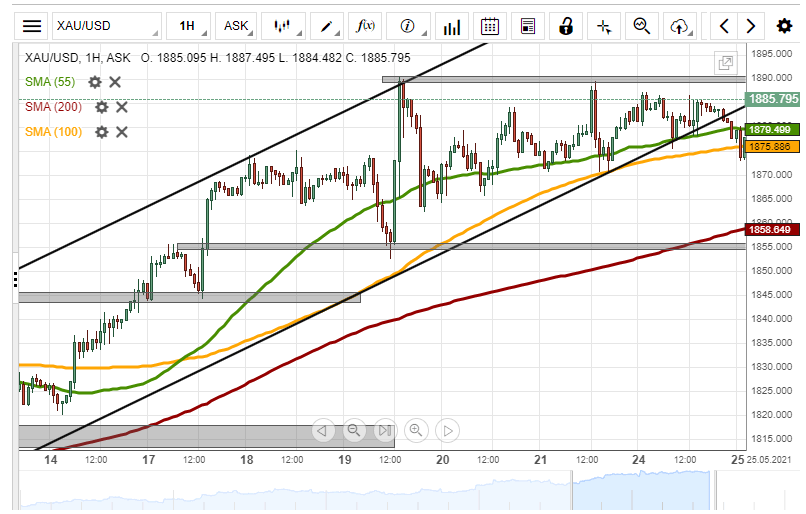
Task: Open the hamburger main menu
Action: 33,26
